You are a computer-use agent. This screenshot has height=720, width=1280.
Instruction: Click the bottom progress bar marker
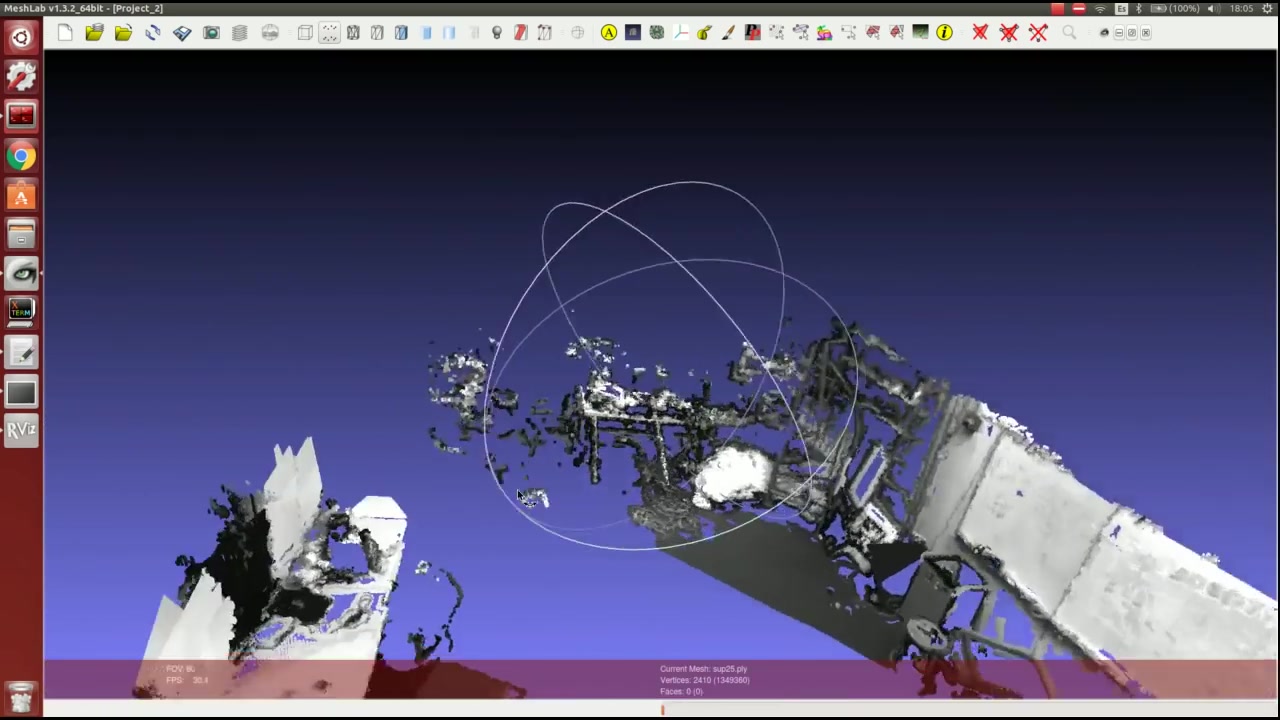662,710
